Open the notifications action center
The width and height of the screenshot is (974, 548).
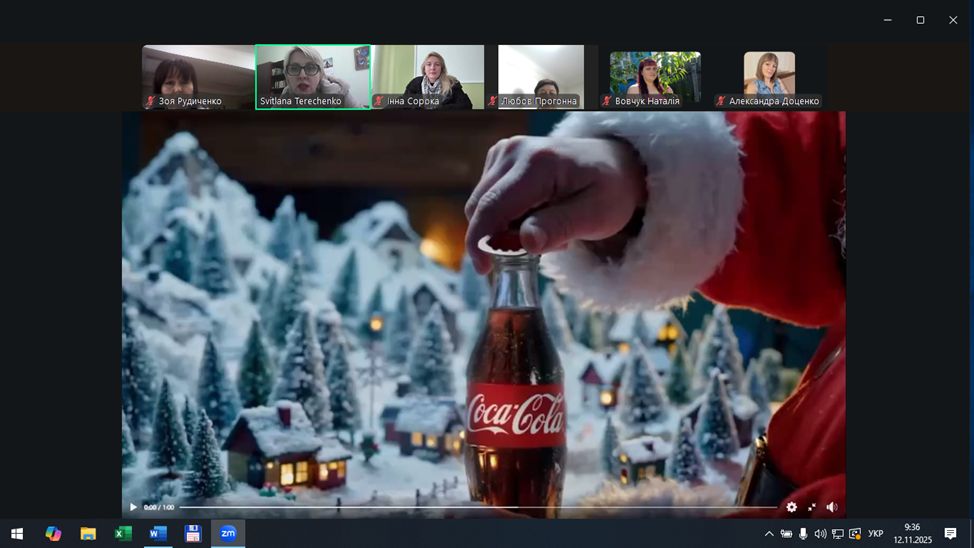950,534
